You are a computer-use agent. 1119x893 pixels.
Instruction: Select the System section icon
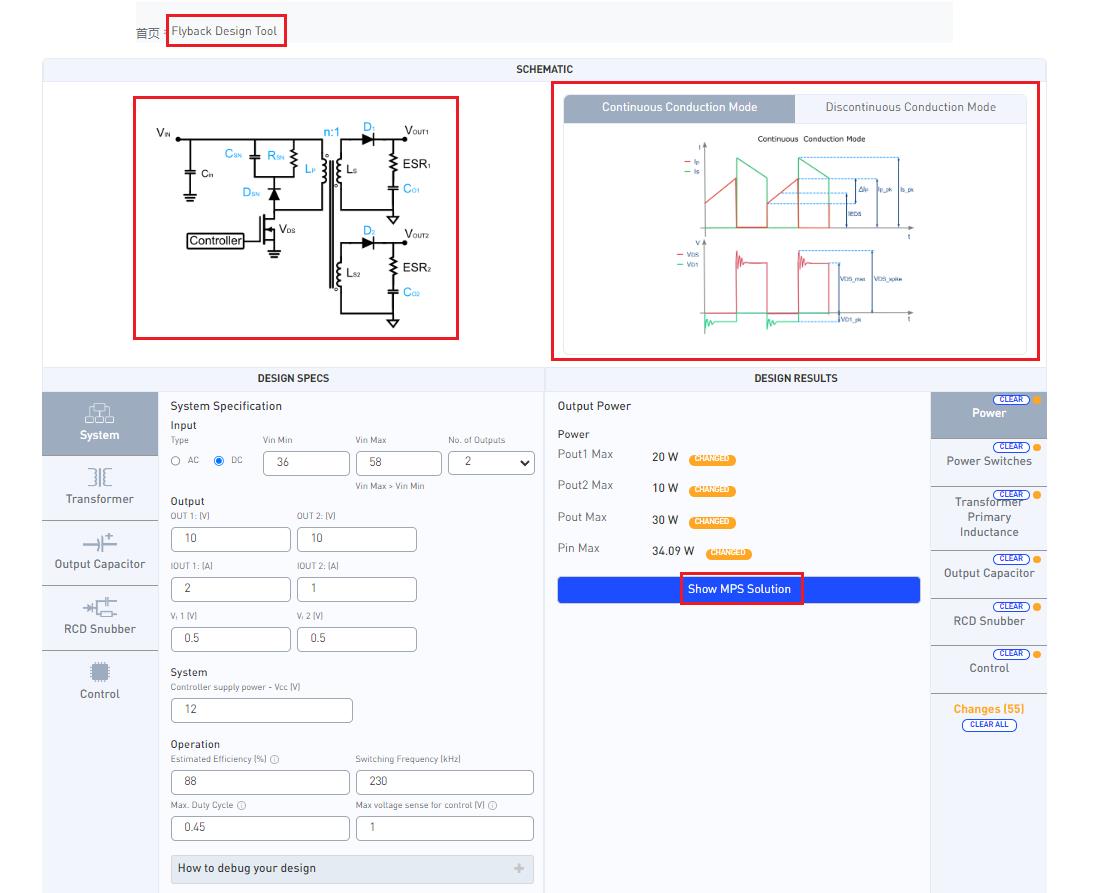[99, 413]
